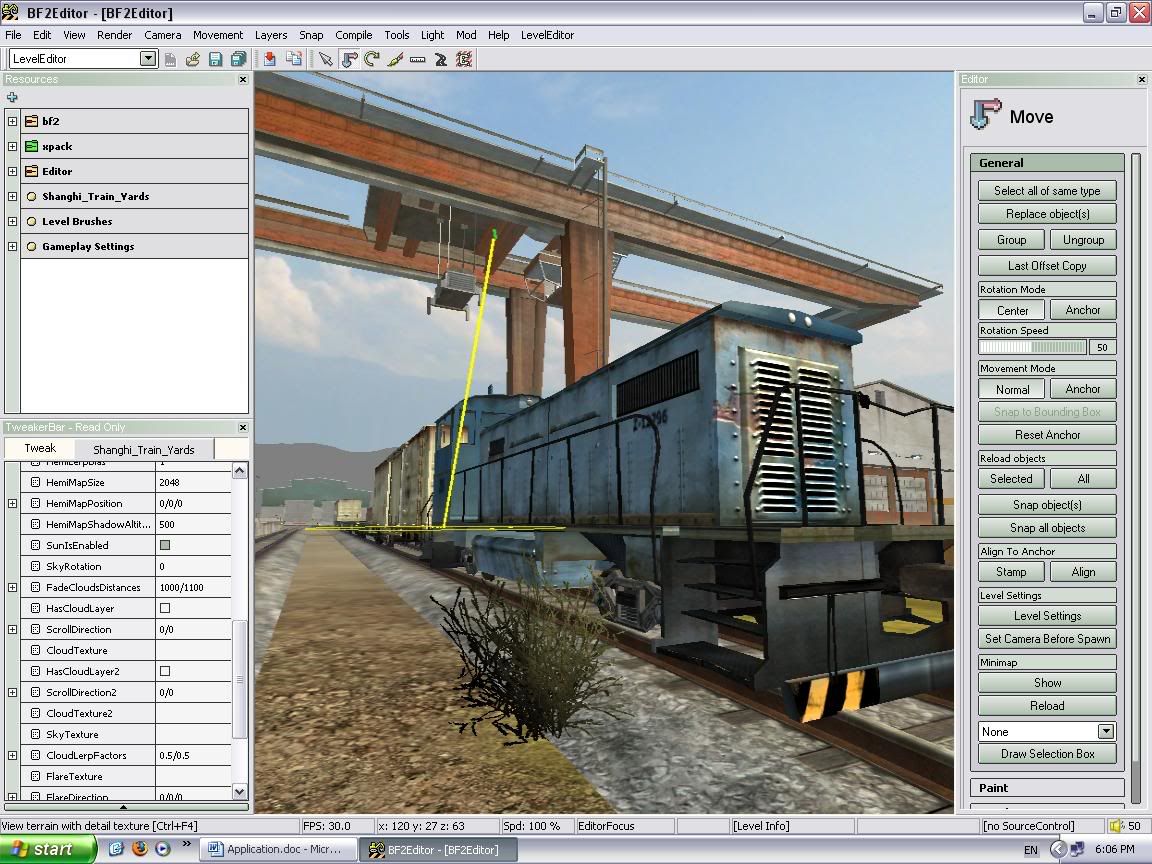This screenshot has height=864, width=1152.
Task: Expand the bf2 tree node
Action: pyautogui.click(x=12, y=121)
